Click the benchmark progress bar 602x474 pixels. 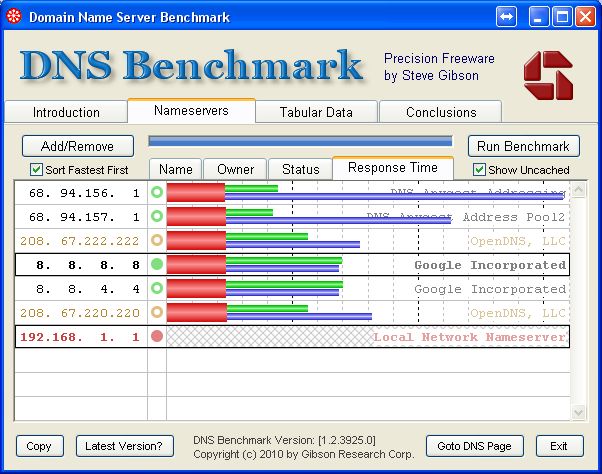300,142
